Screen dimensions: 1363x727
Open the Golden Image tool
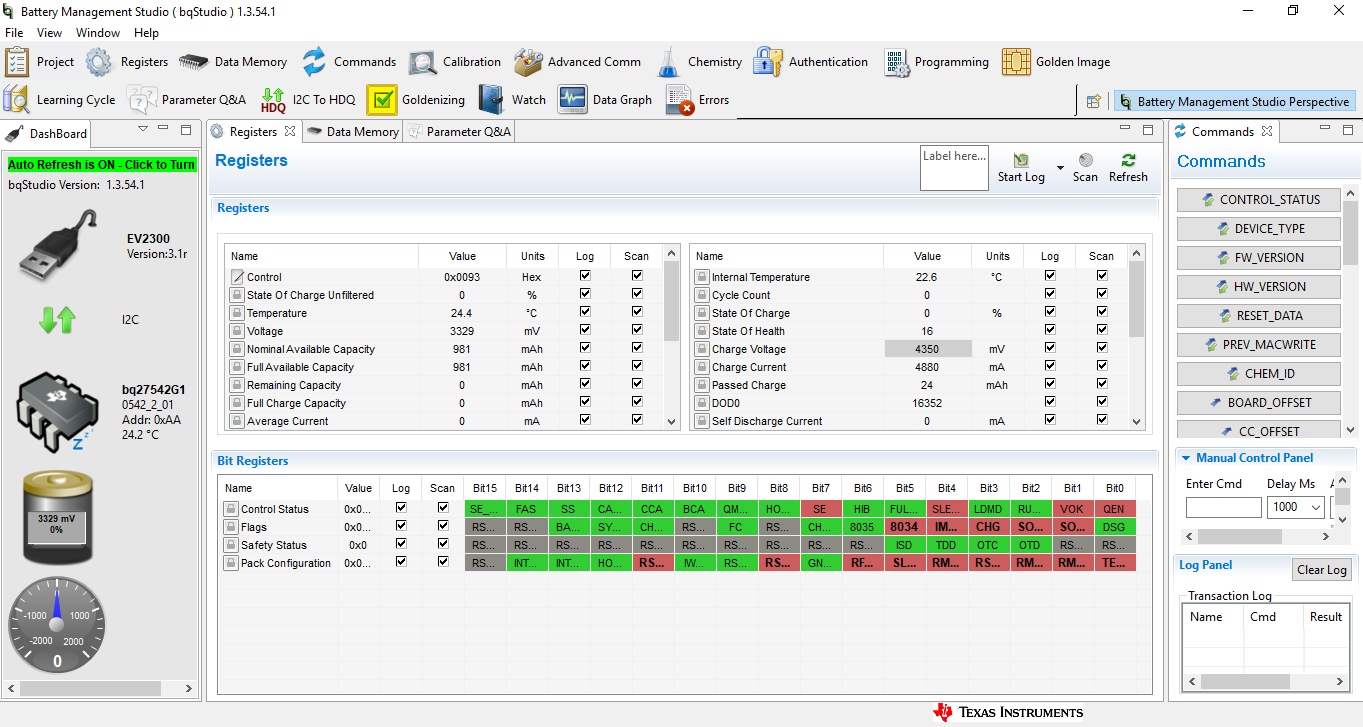point(1016,62)
